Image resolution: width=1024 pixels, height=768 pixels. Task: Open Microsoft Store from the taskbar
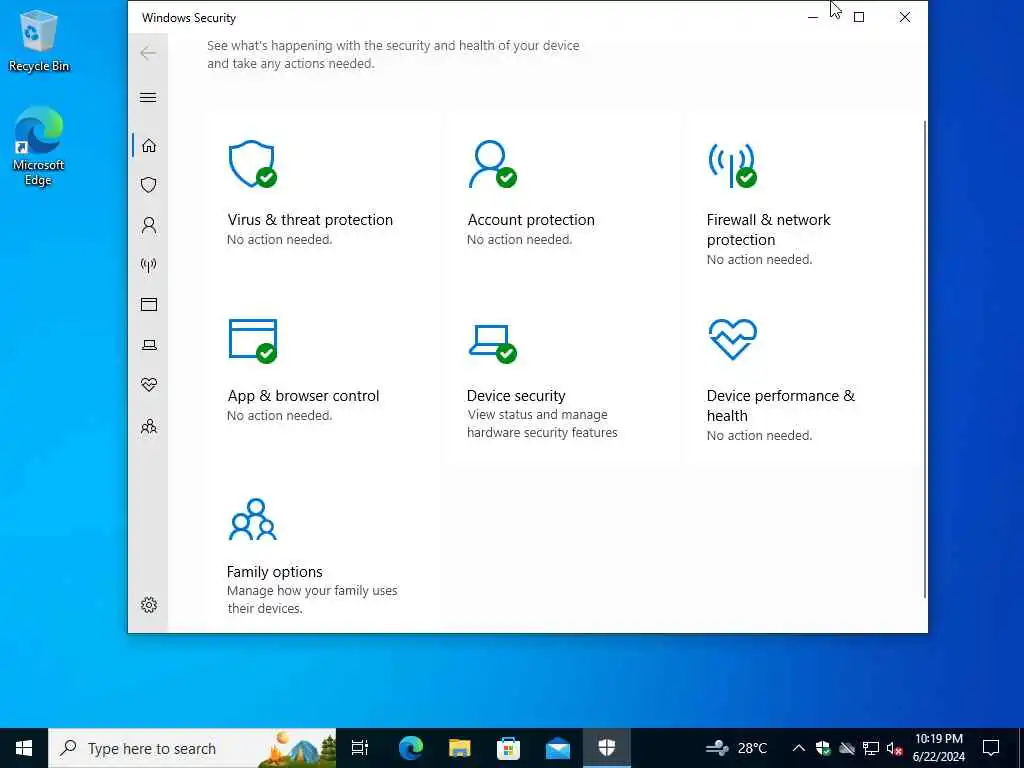[x=508, y=748]
